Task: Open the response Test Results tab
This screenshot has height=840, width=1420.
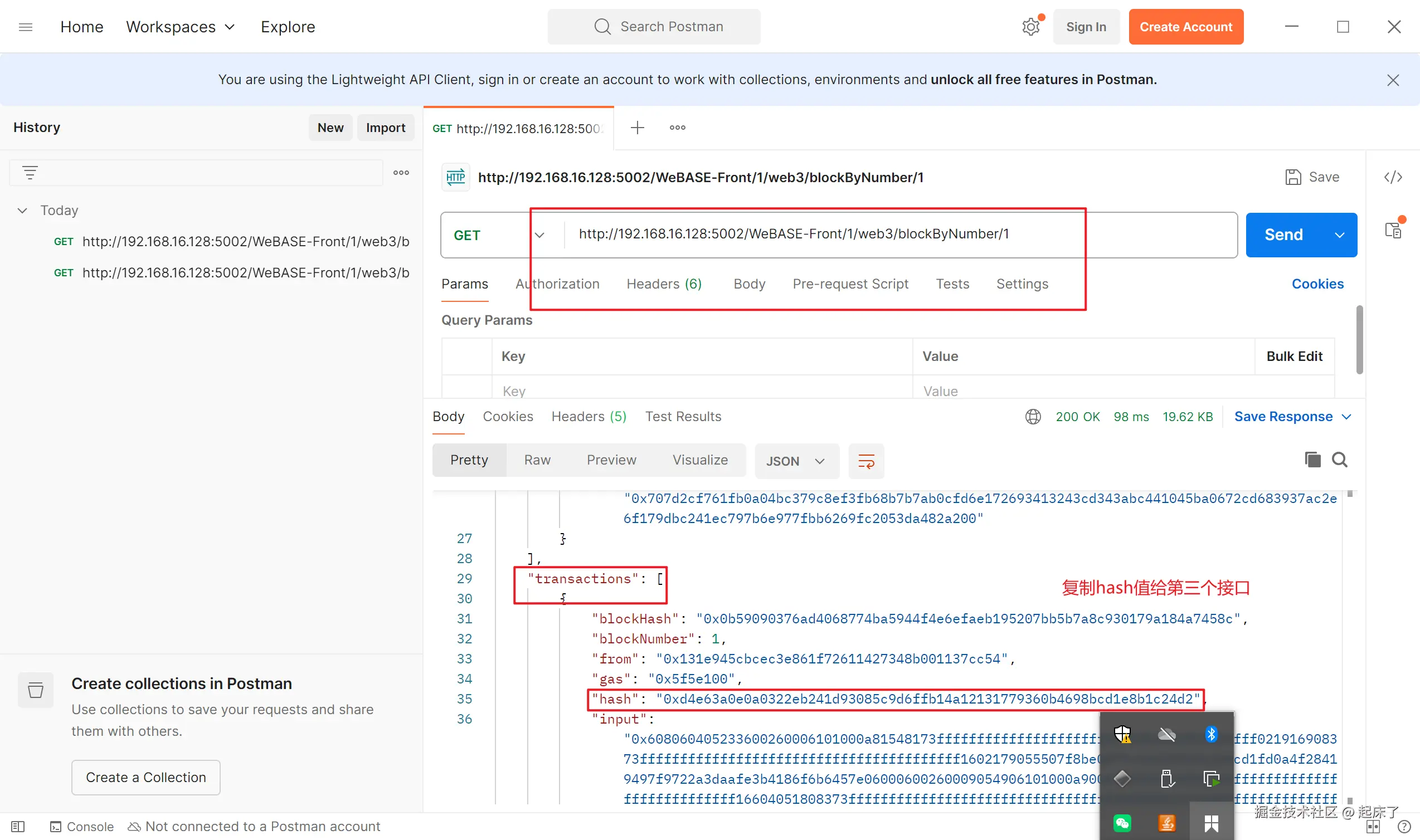Action: point(683,417)
